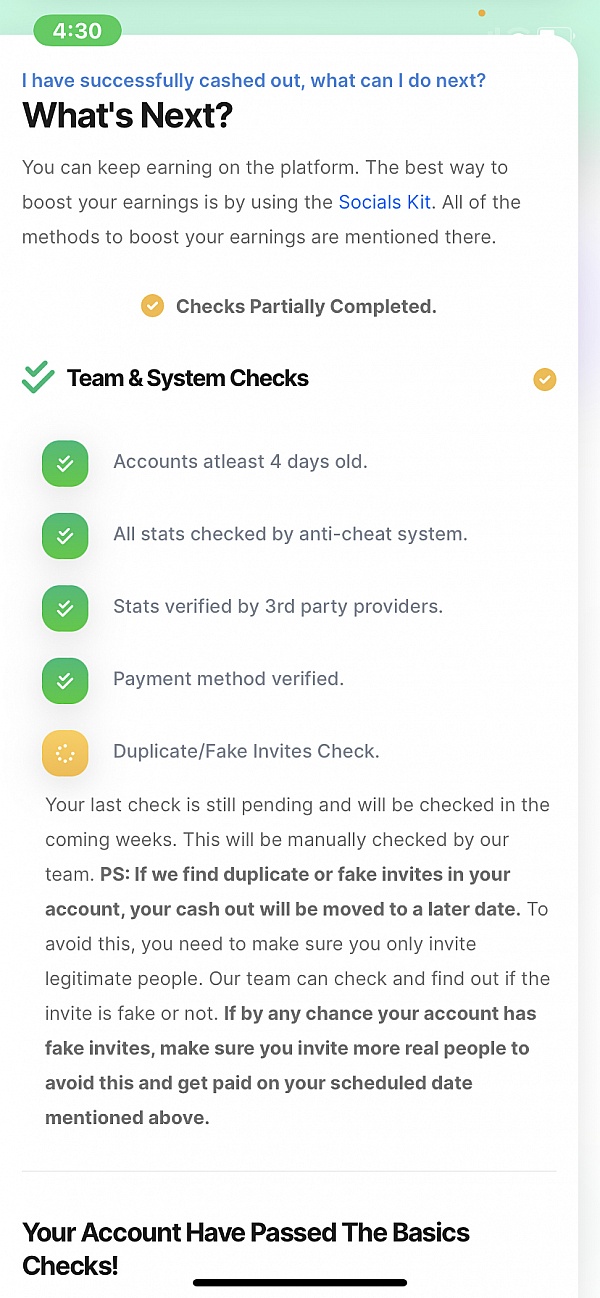Tap 'Your Account Have Passed The Basics Checks!' heading
This screenshot has height=1298, width=600.
pos(246,1248)
